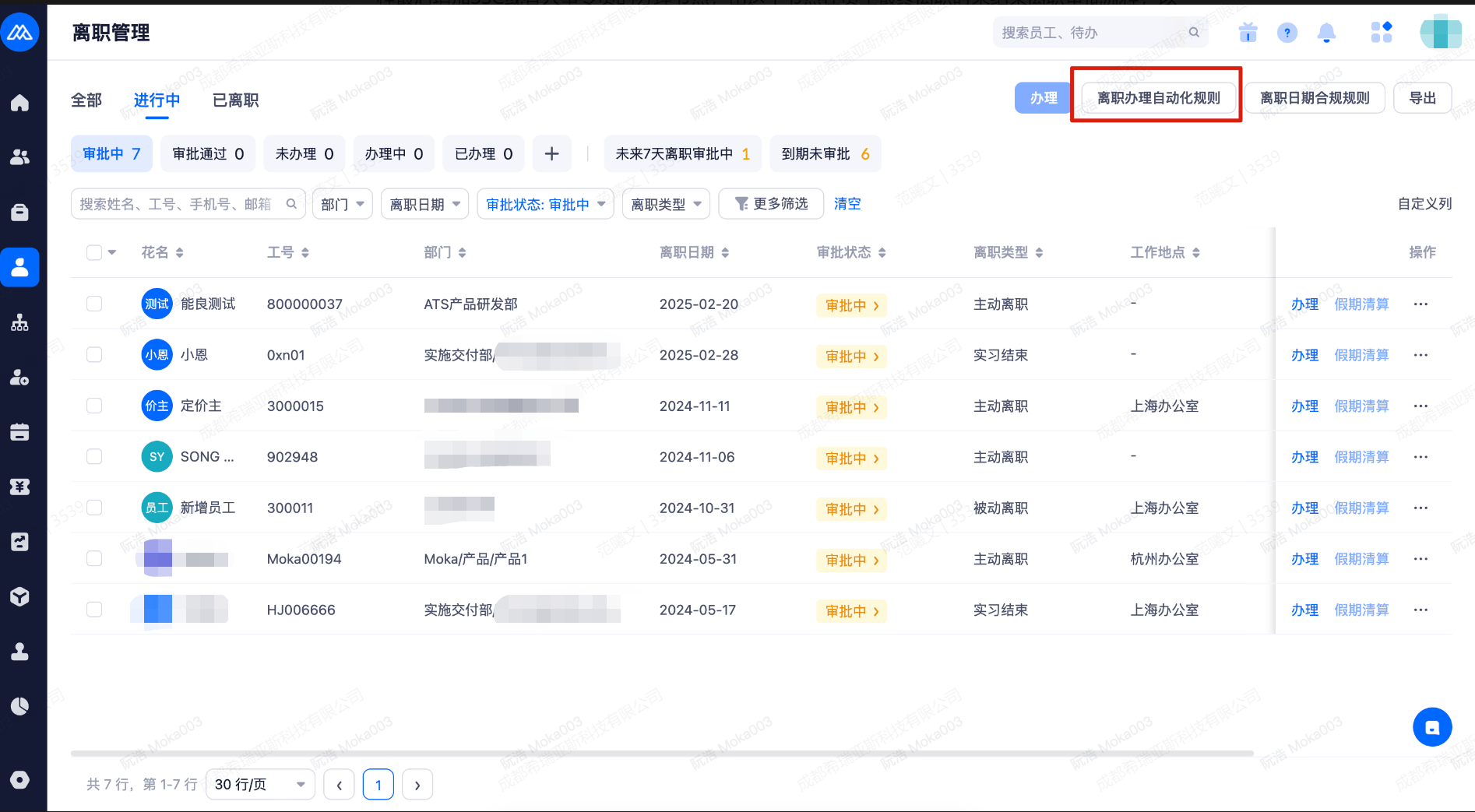This screenshot has height=812, width=1475.
Task: Open the more menu for 小恩 row
Action: point(1420,355)
